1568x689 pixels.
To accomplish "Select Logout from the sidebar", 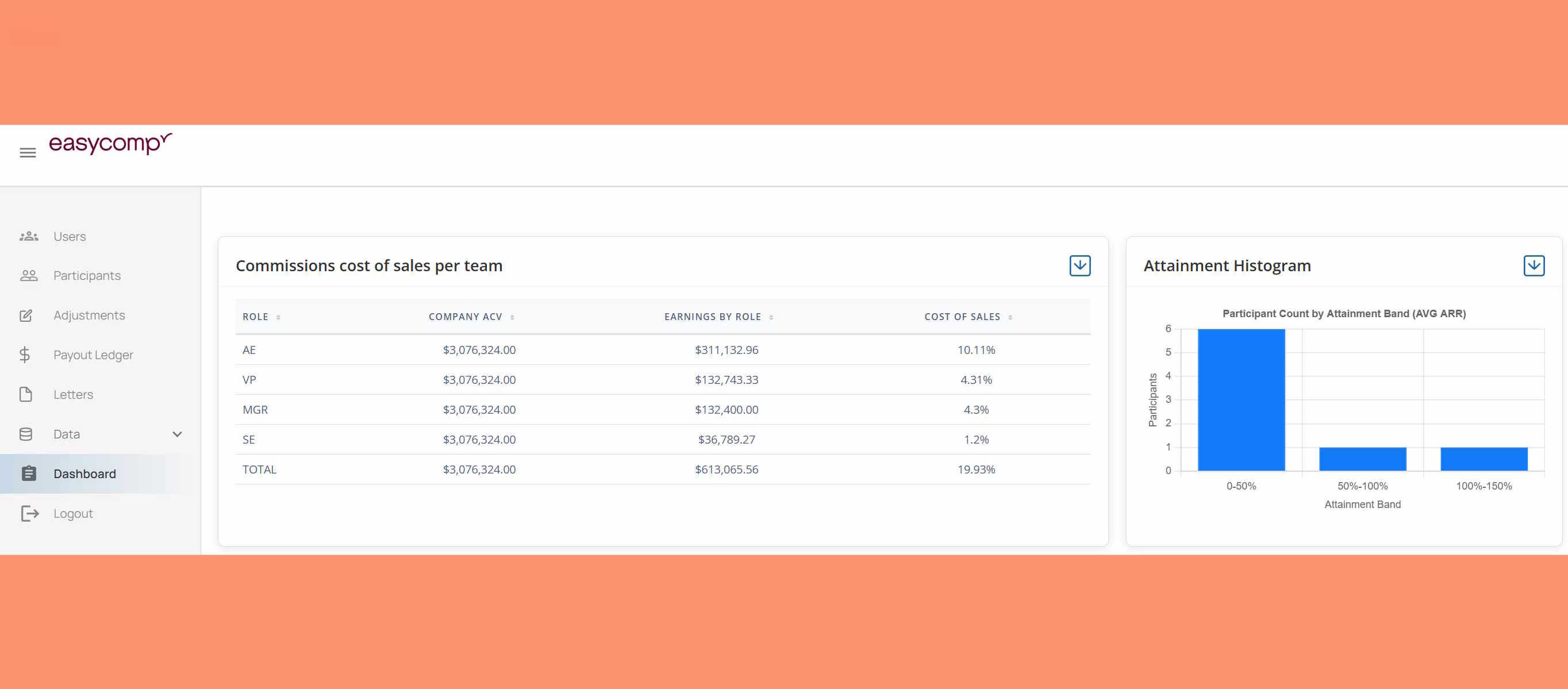I will (x=73, y=513).
